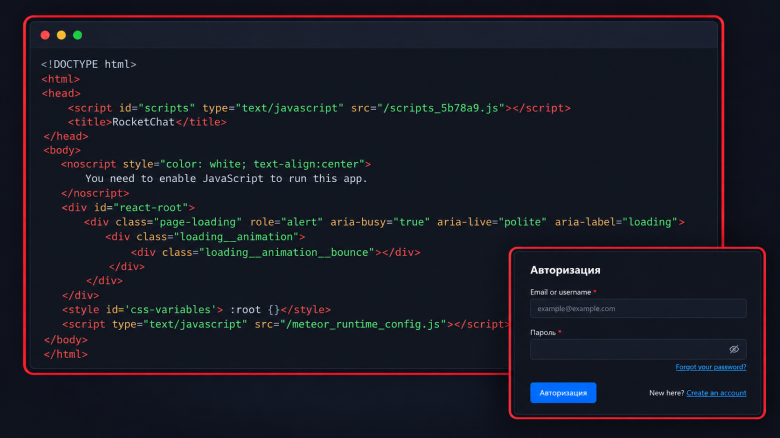780x438 pixels.
Task: Click the closing </head> tag
Action: pyautogui.click(x=66, y=136)
